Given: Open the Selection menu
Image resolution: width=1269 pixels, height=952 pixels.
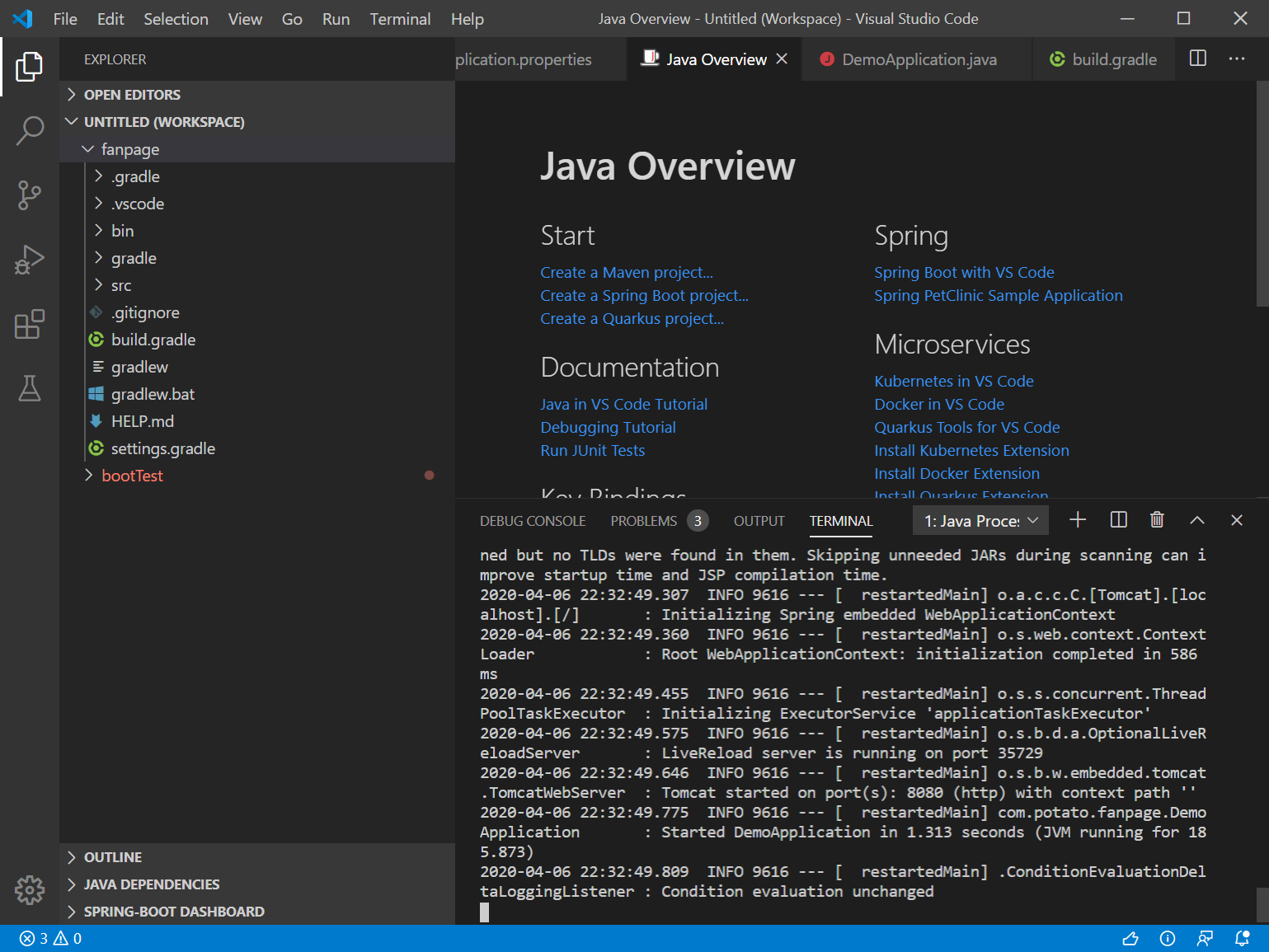Looking at the screenshot, I should tap(176, 19).
